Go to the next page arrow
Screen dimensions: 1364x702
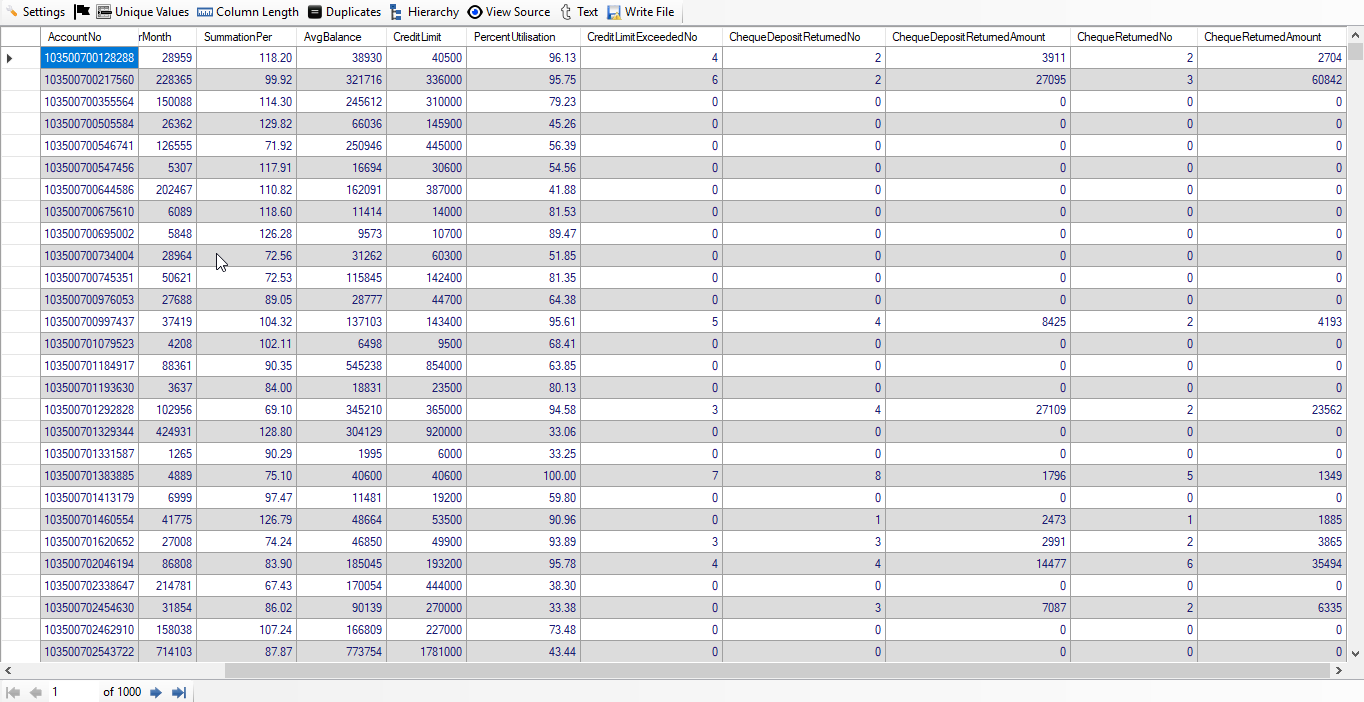(156, 692)
